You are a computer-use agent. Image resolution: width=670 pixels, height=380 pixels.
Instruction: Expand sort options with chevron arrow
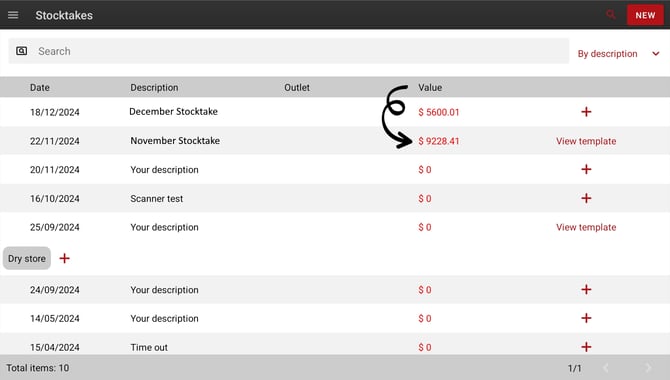pyautogui.click(x=655, y=54)
